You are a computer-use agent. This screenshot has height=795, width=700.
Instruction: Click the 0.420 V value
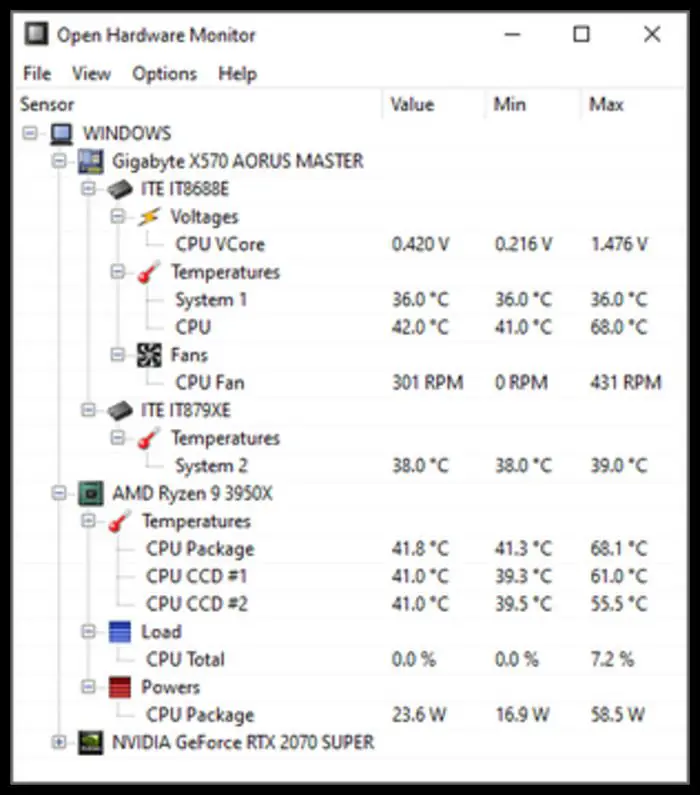tap(421, 244)
